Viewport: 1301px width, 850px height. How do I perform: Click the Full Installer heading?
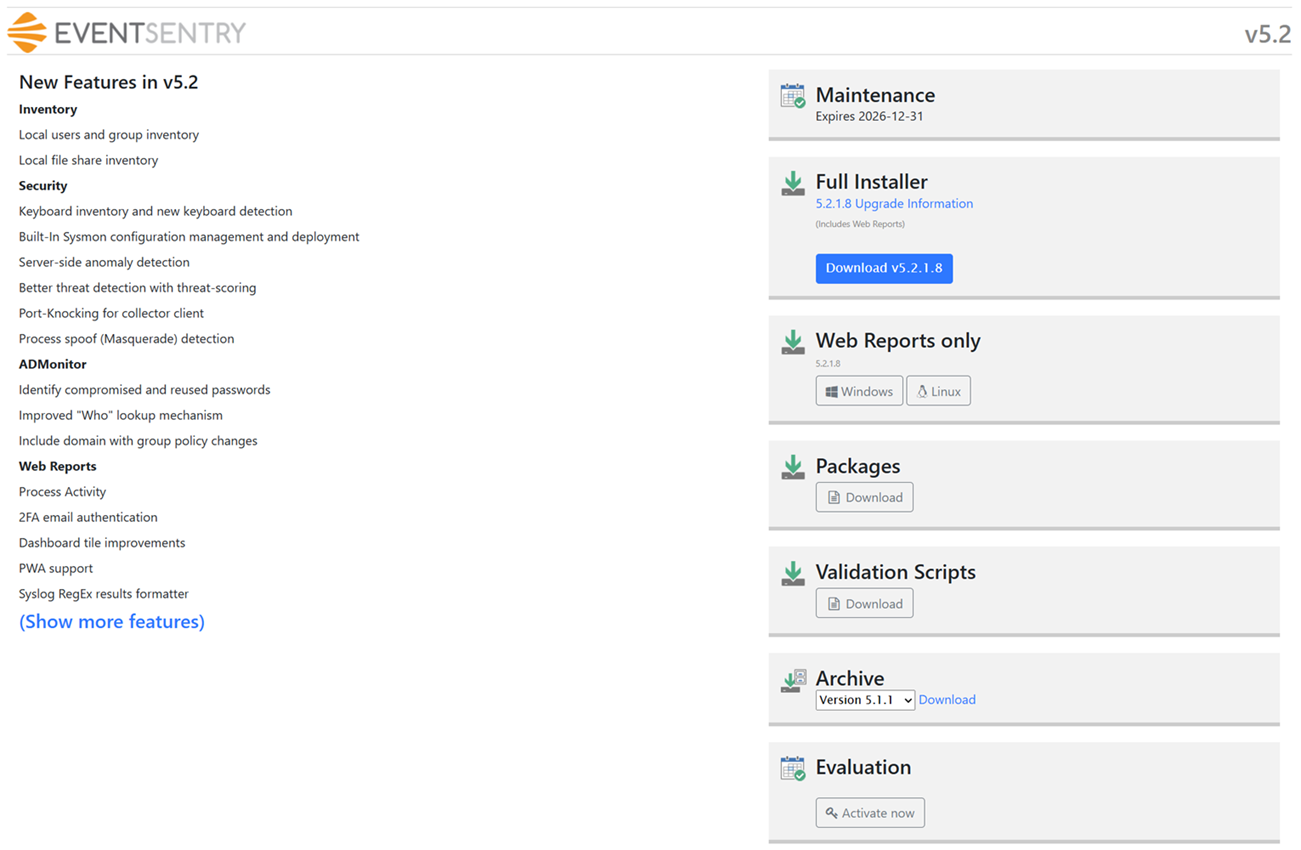point(871,182)
